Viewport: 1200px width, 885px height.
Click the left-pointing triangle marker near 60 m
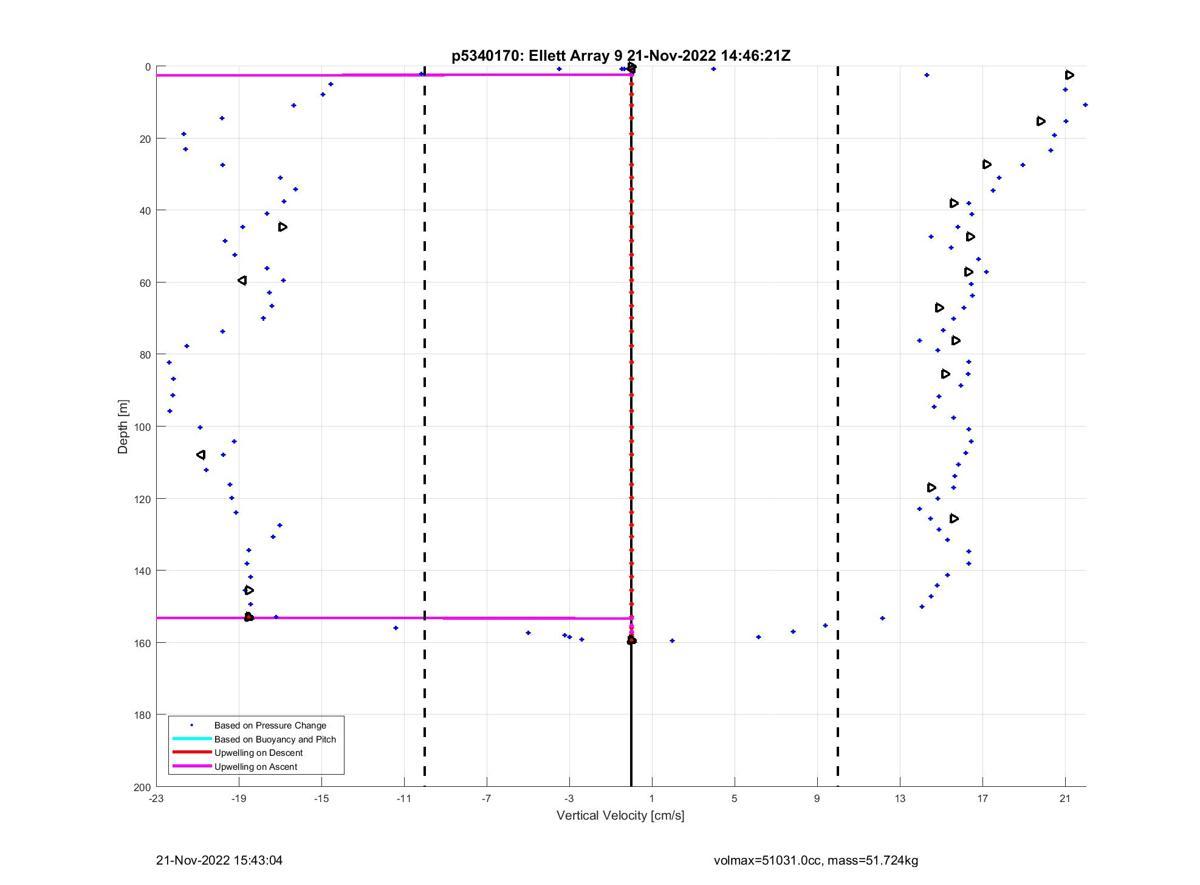pos(242,281)
